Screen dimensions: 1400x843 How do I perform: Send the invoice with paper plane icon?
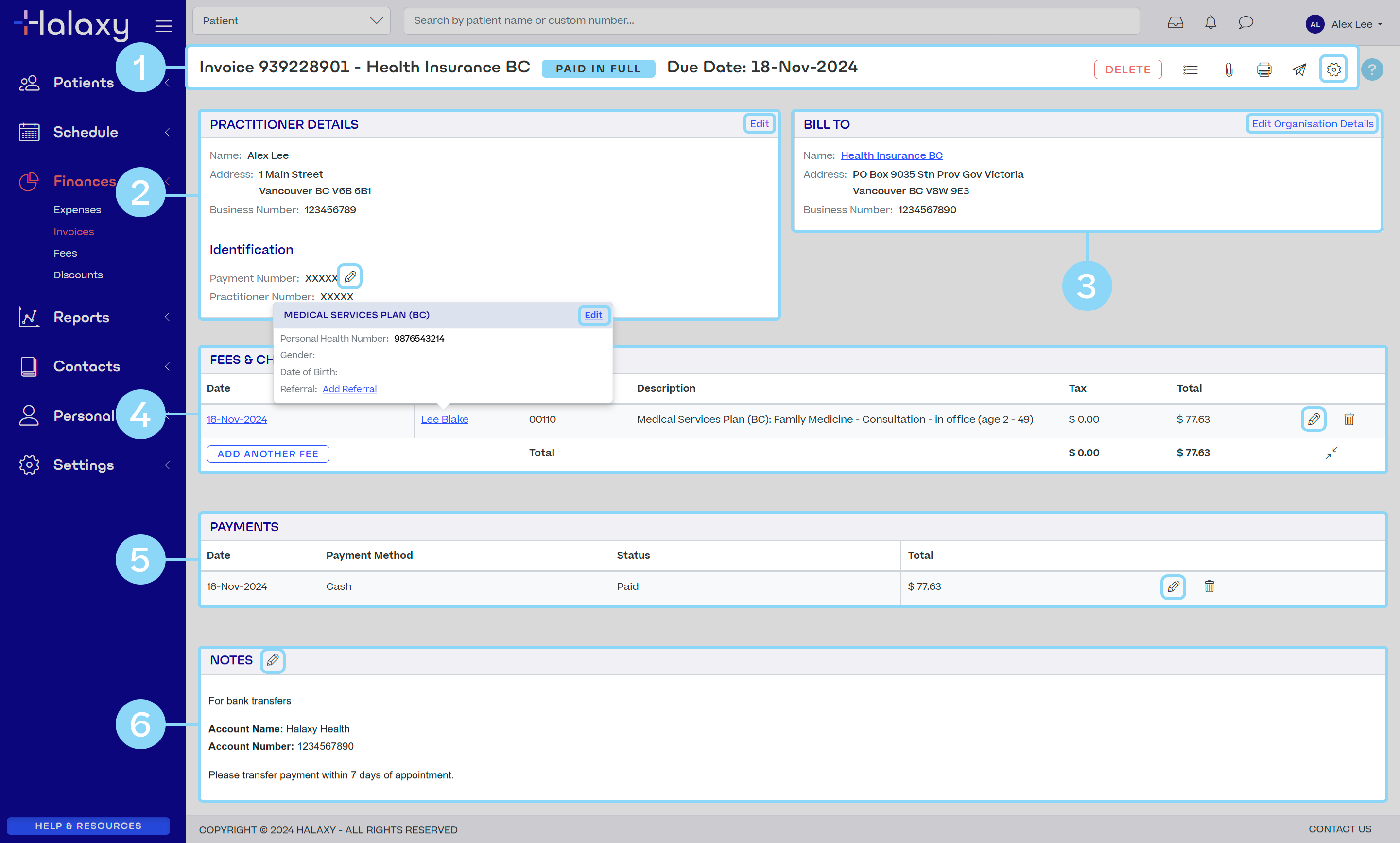pos(1299,69)
